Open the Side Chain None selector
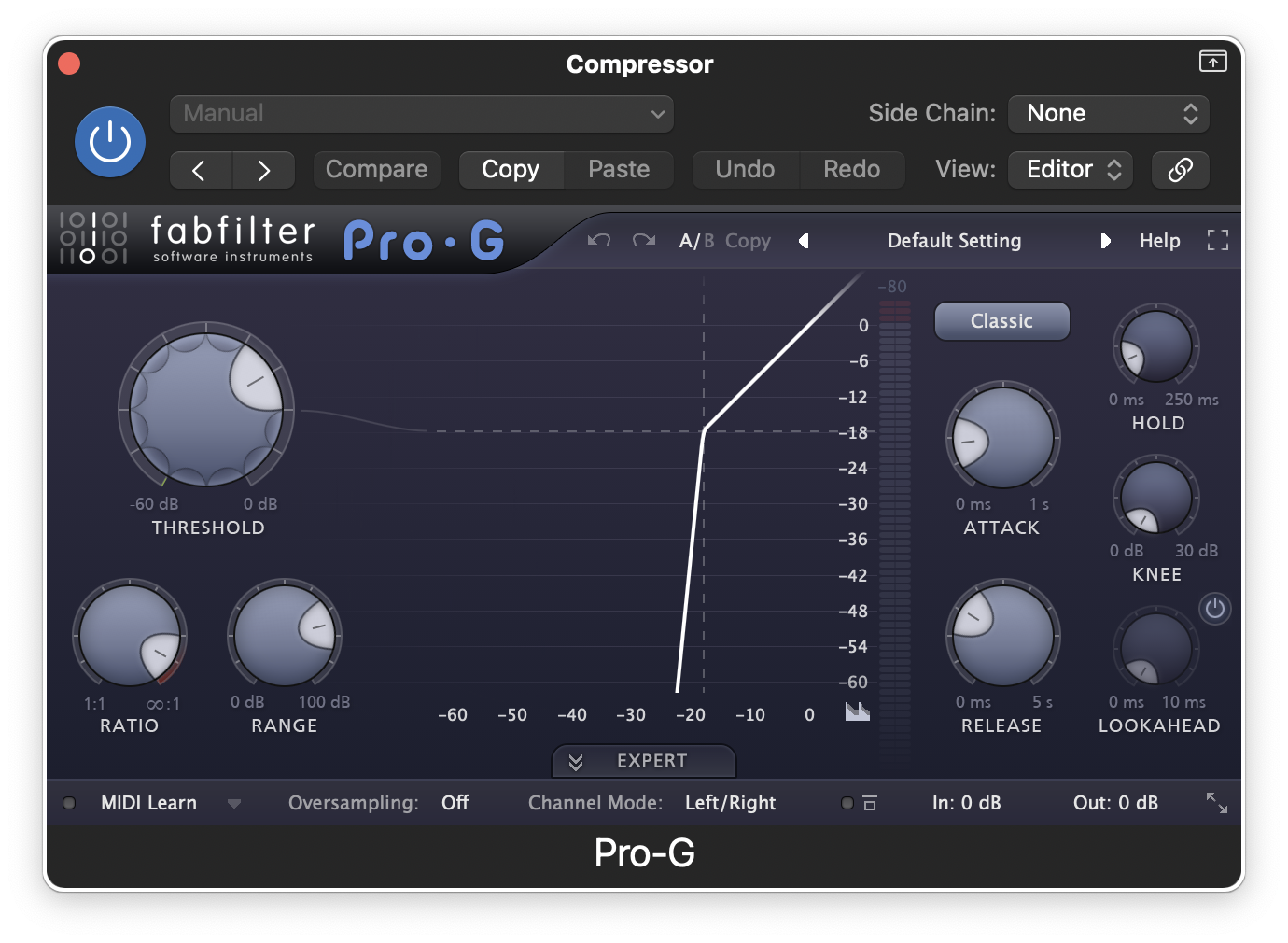The image size is (1288, 943). [1109, 114]
